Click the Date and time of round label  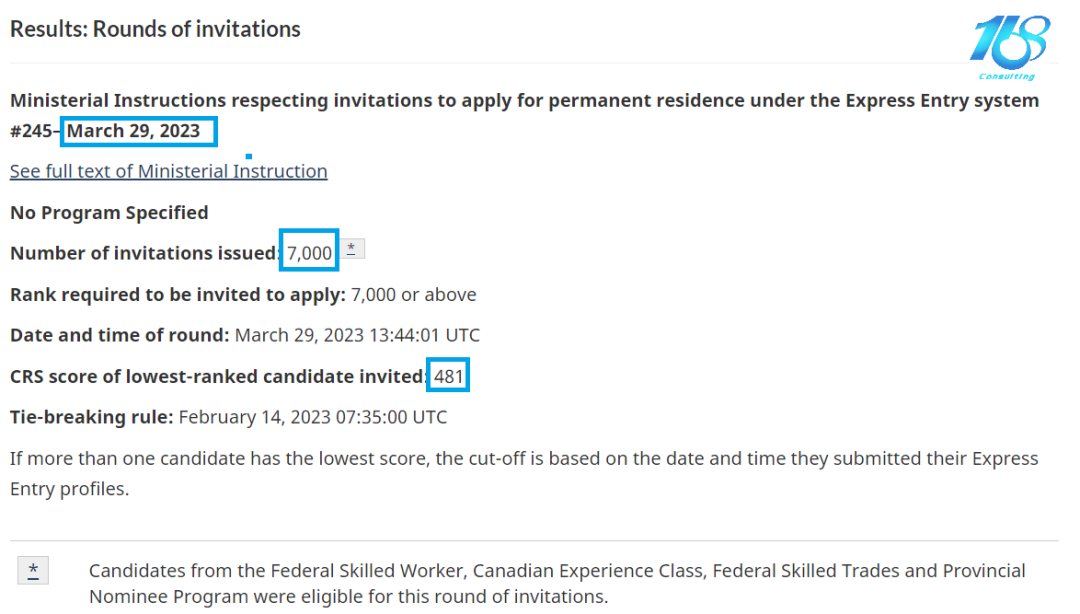click(119, 335)
